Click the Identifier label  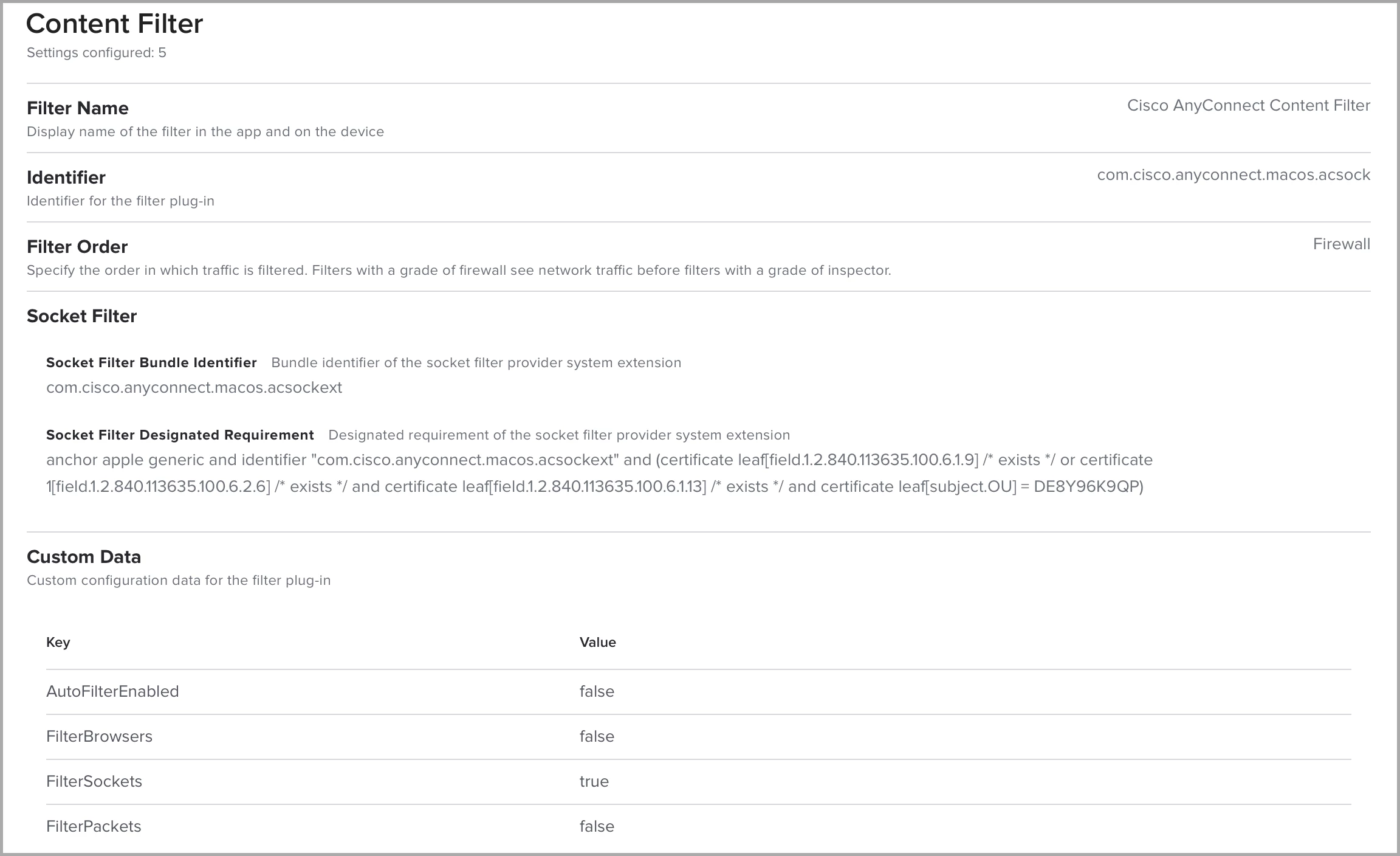[x=66, y=178]
